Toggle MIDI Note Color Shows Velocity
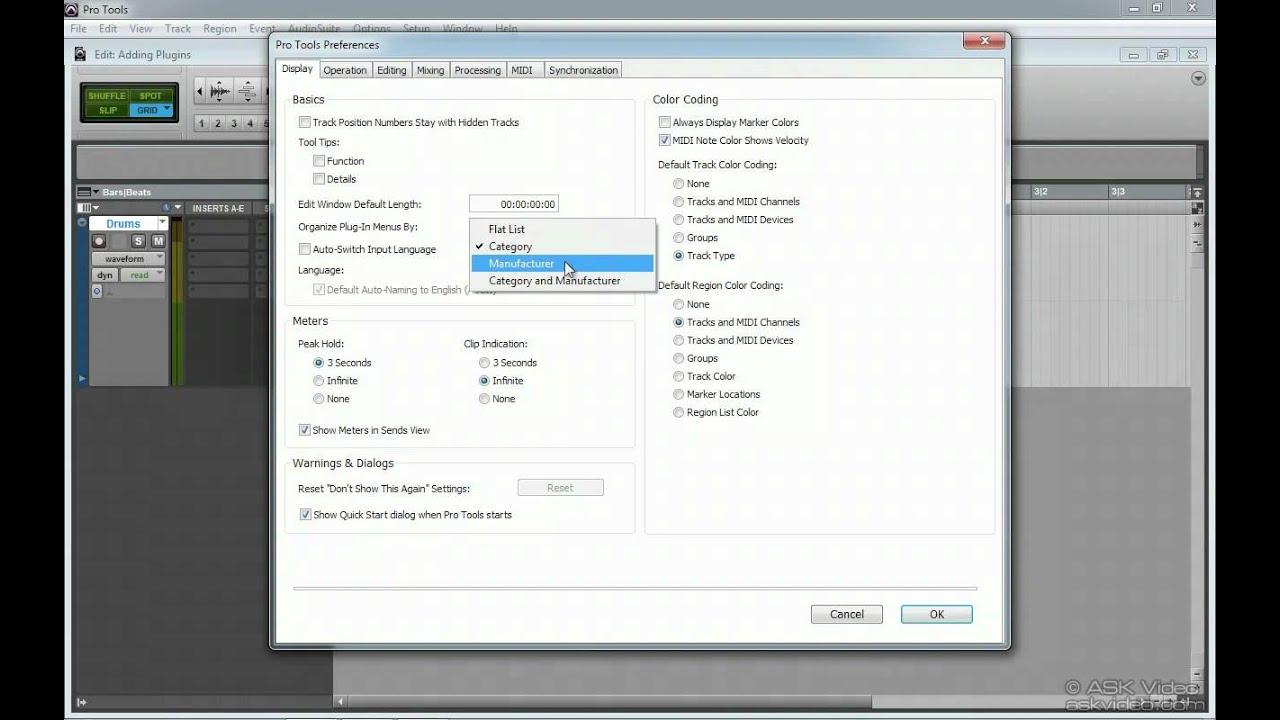 [665, 140]
